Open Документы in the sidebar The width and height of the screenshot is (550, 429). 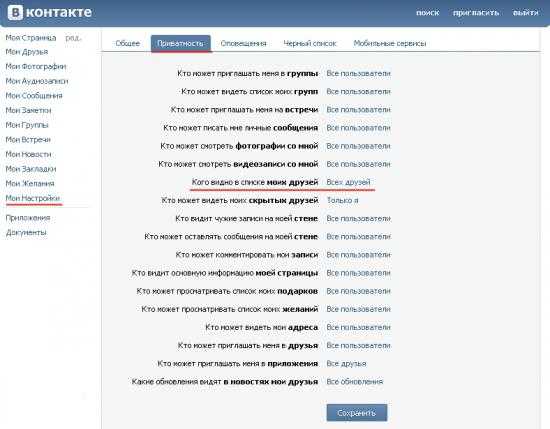click(x=26, y=233)
